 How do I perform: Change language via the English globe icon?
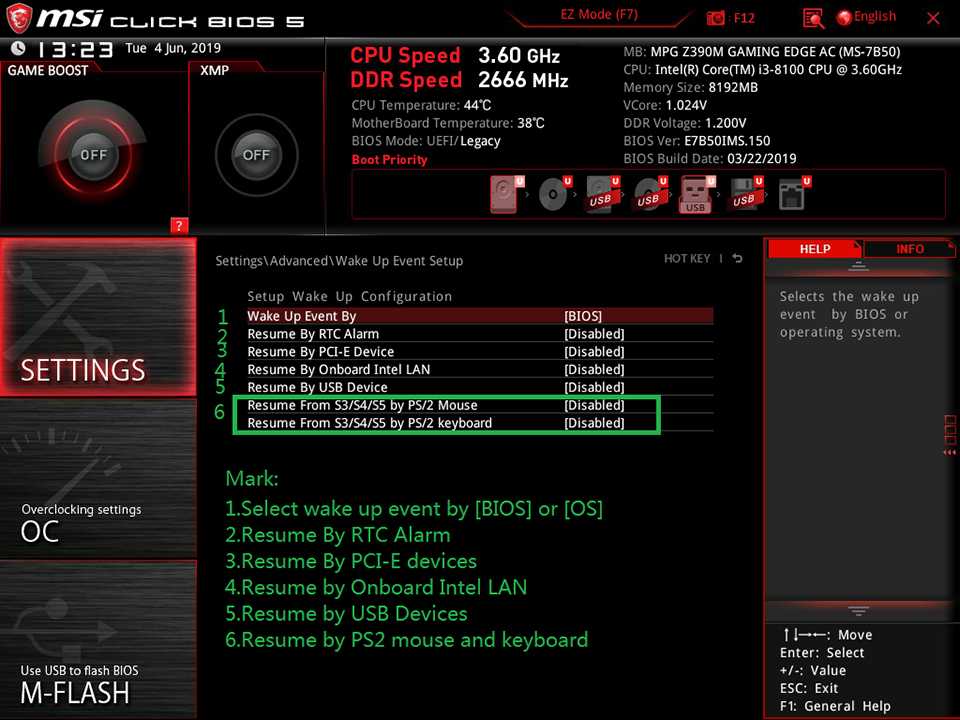[866, 17]
